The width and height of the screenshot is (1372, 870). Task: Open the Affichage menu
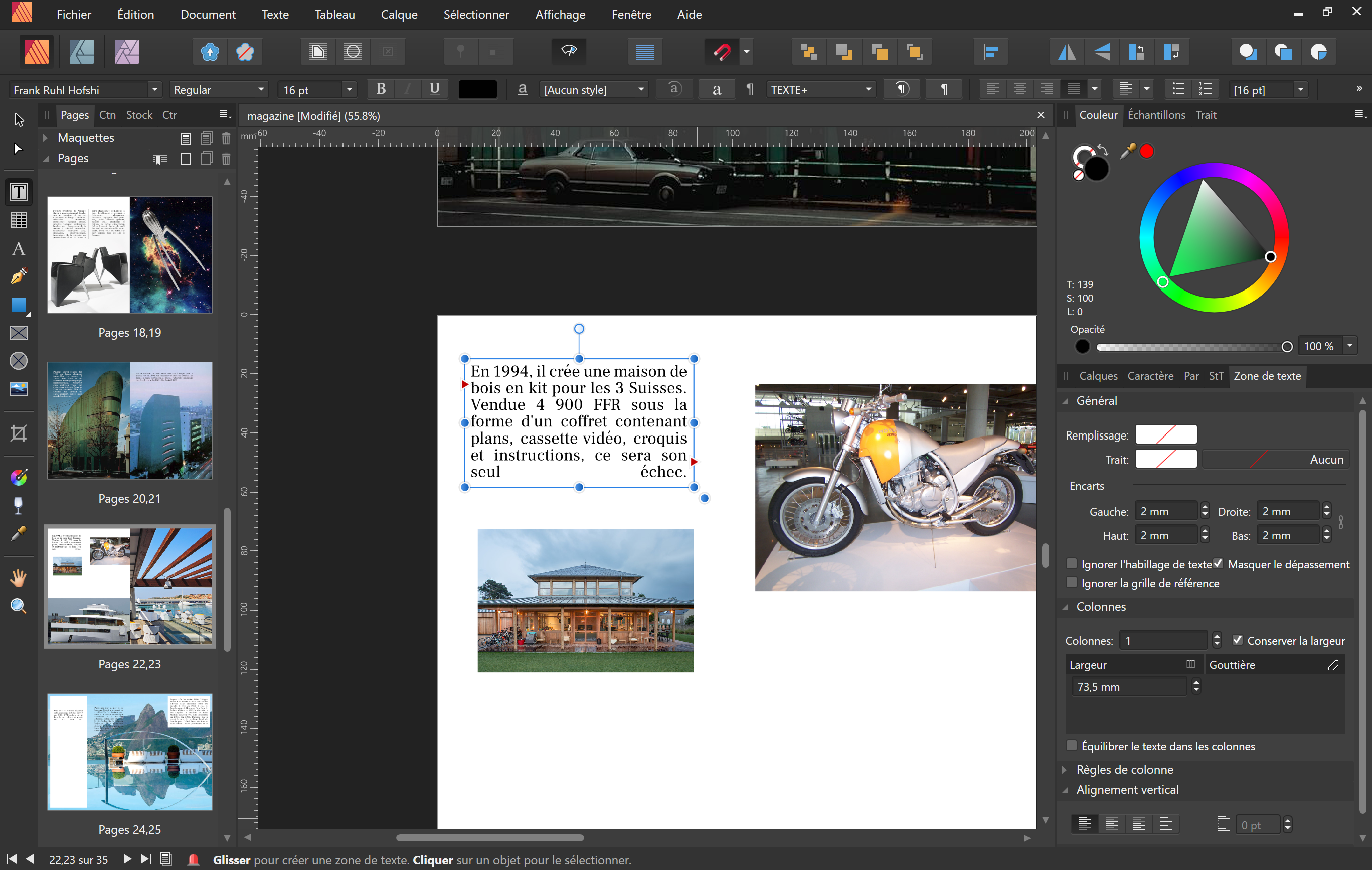560,14
